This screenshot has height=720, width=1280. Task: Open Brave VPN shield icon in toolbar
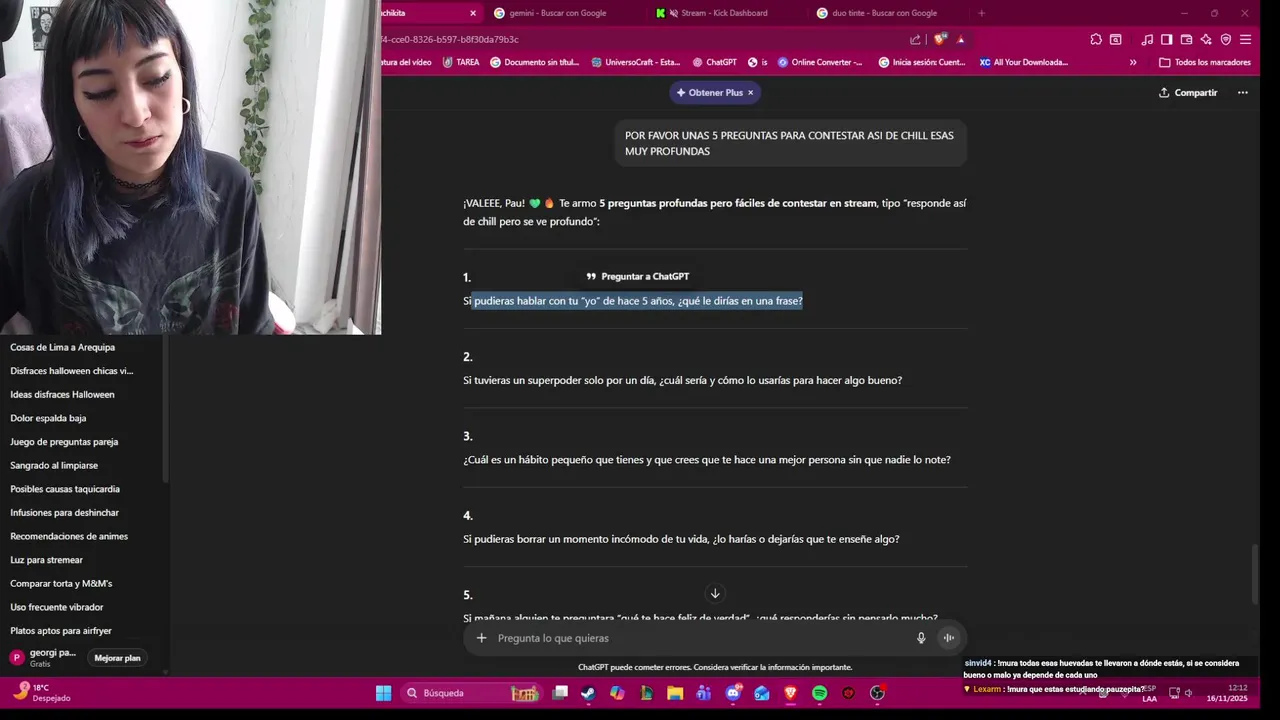point(1226,39)
